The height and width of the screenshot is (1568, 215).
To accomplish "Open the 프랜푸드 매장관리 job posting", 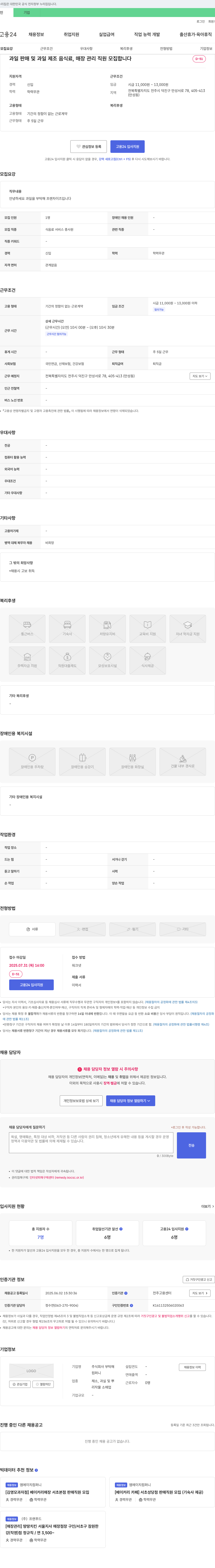I will tap(52, 1530).
